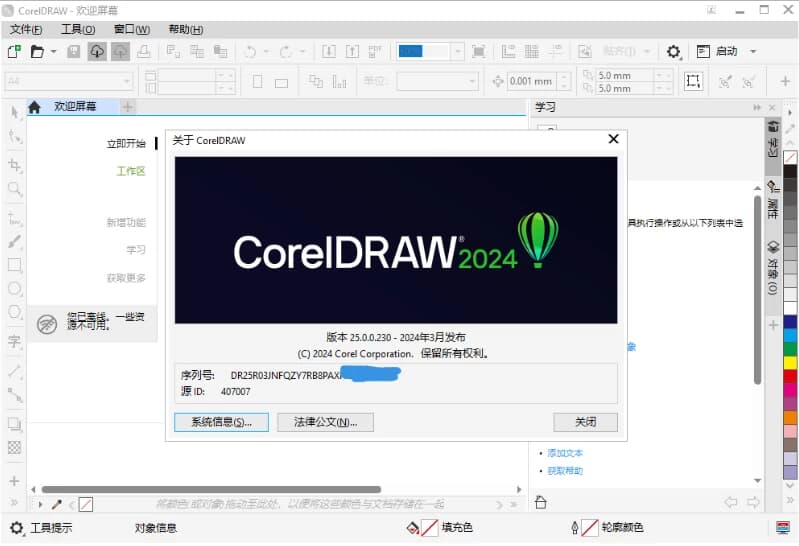Open the 文件 menu
799x546 pixels.
26,30
